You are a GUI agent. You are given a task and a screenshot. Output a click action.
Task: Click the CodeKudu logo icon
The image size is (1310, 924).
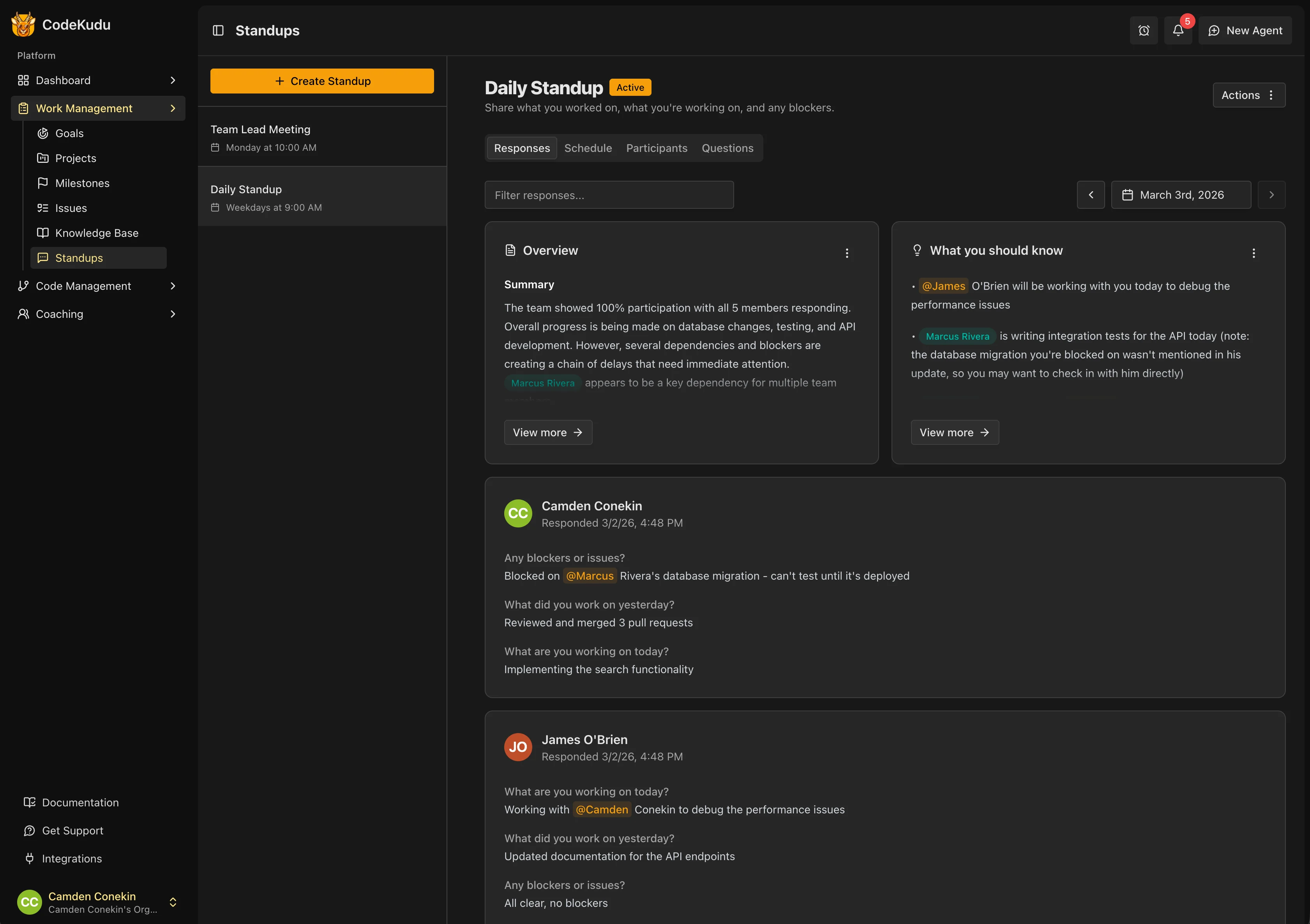coord(23,25)
